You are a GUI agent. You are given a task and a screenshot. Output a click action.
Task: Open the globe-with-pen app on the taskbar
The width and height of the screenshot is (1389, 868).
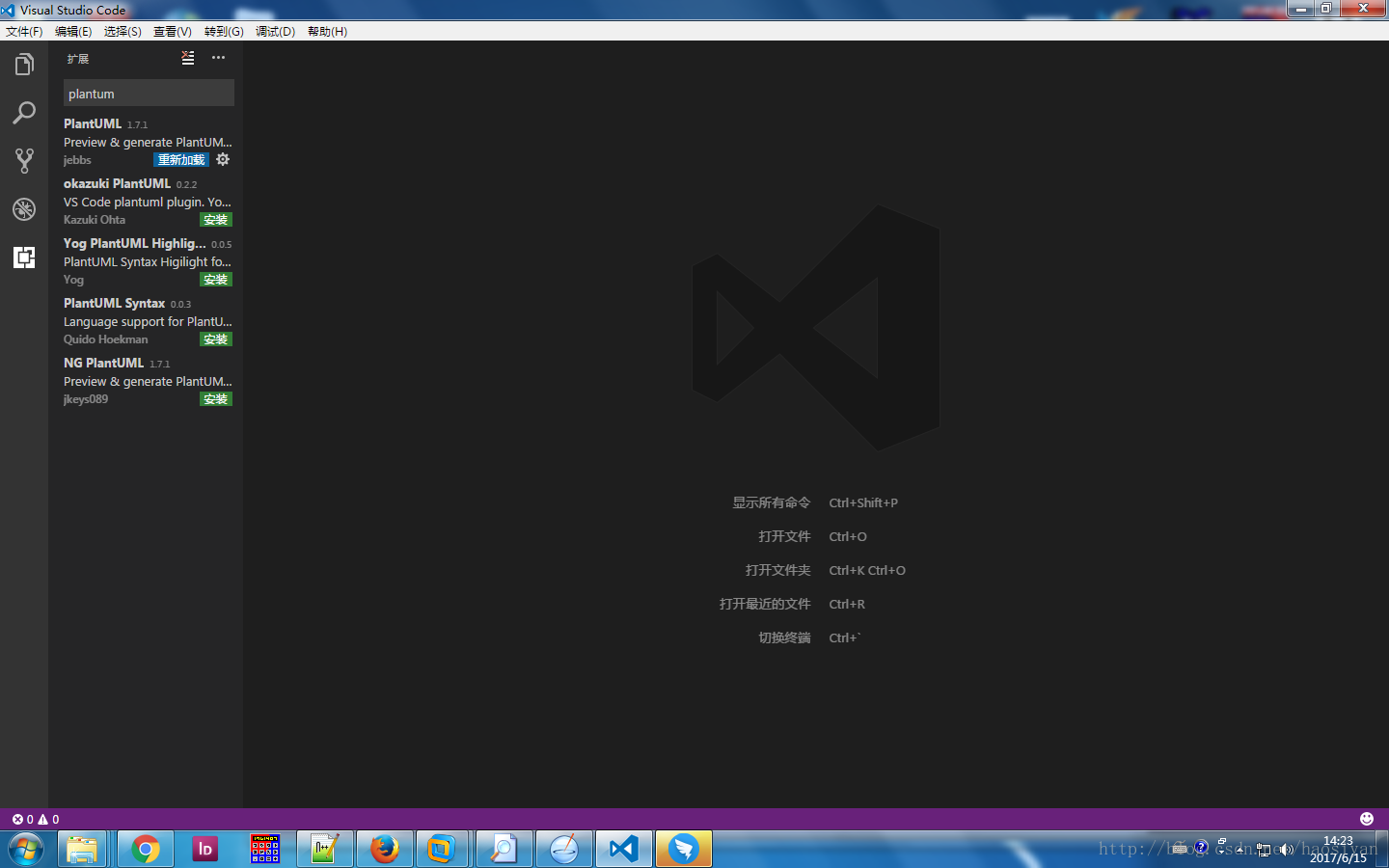tap(564, 850)
